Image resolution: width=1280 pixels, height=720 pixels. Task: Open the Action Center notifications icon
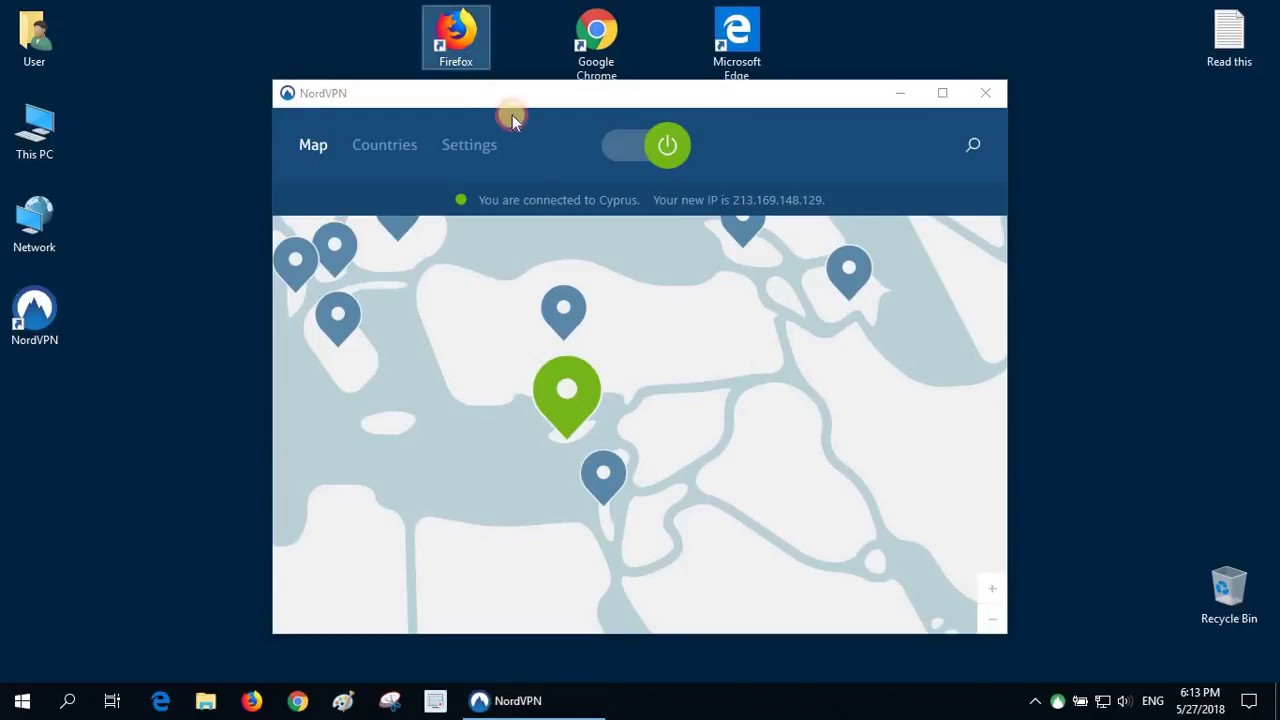point(1249,701)
